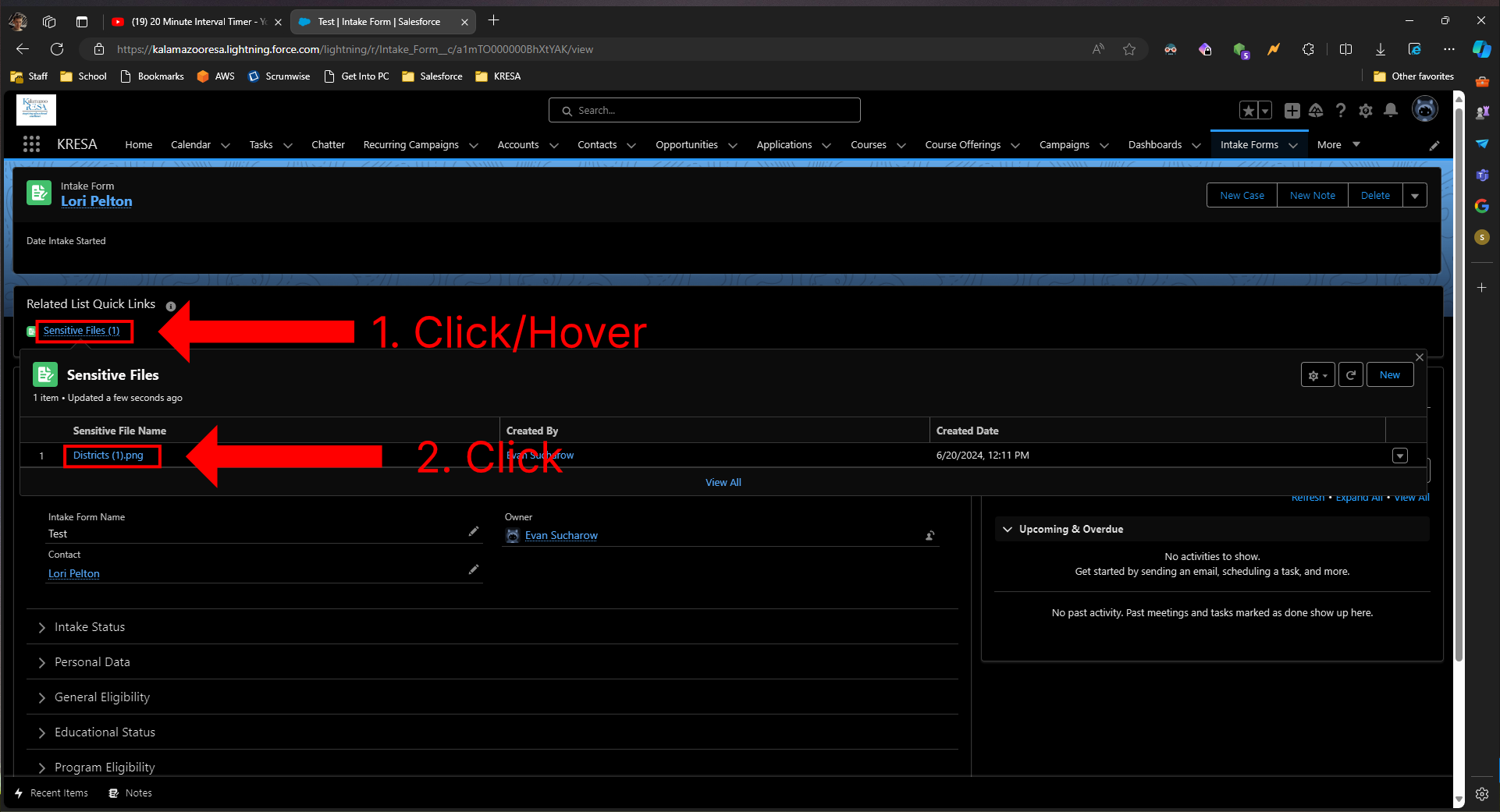This screenshot has height=812, width=1500.
Task: Close the Sensitive Files popup
Action: point(1420,357)
